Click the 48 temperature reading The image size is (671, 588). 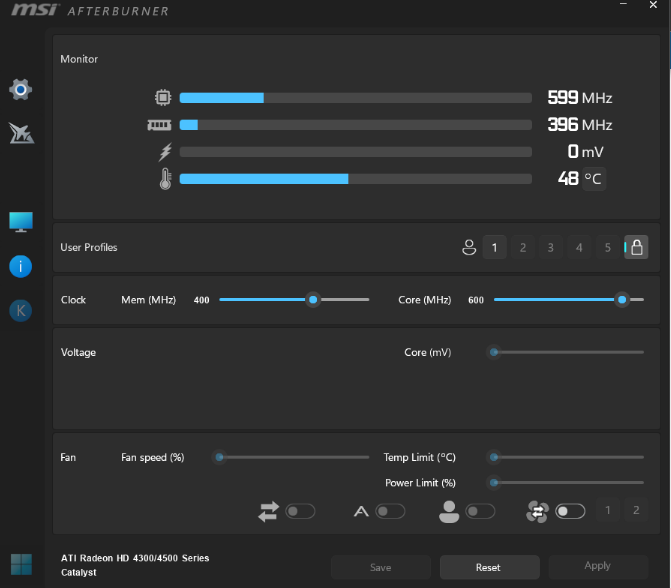point(568,179)
